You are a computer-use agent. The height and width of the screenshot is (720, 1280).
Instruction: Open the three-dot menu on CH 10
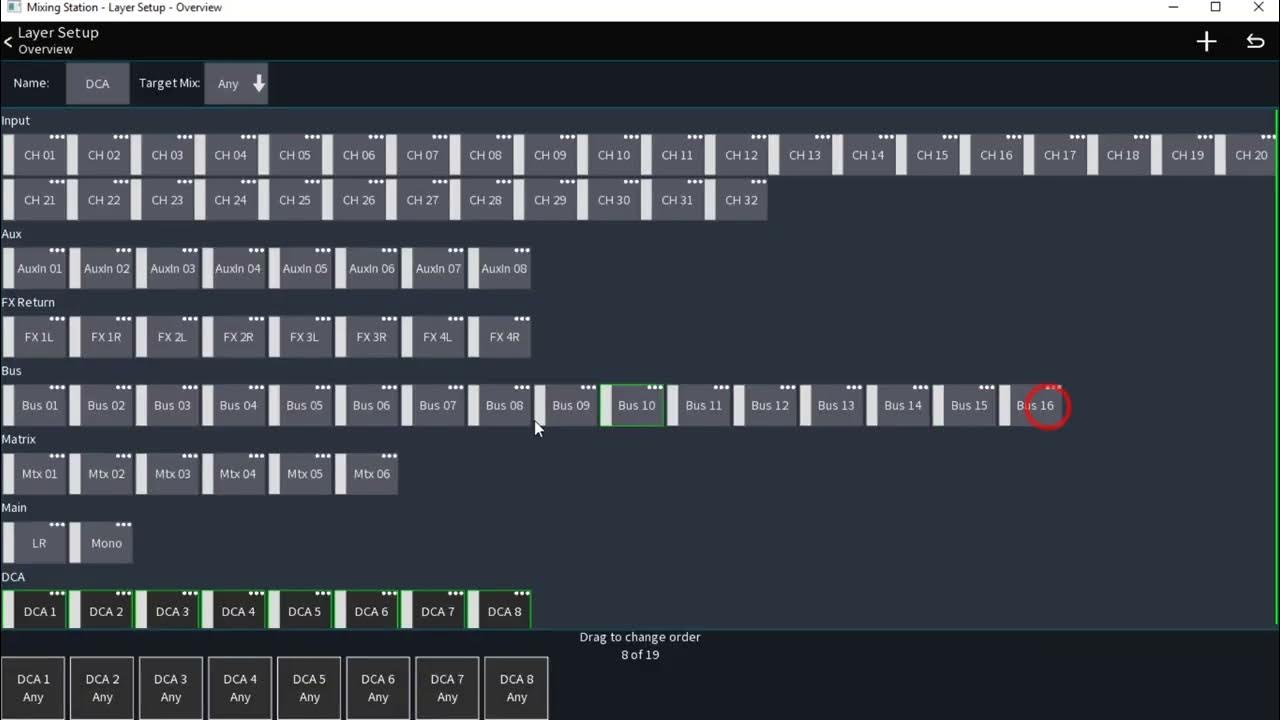pyautogui.click(x=631, y=137)
